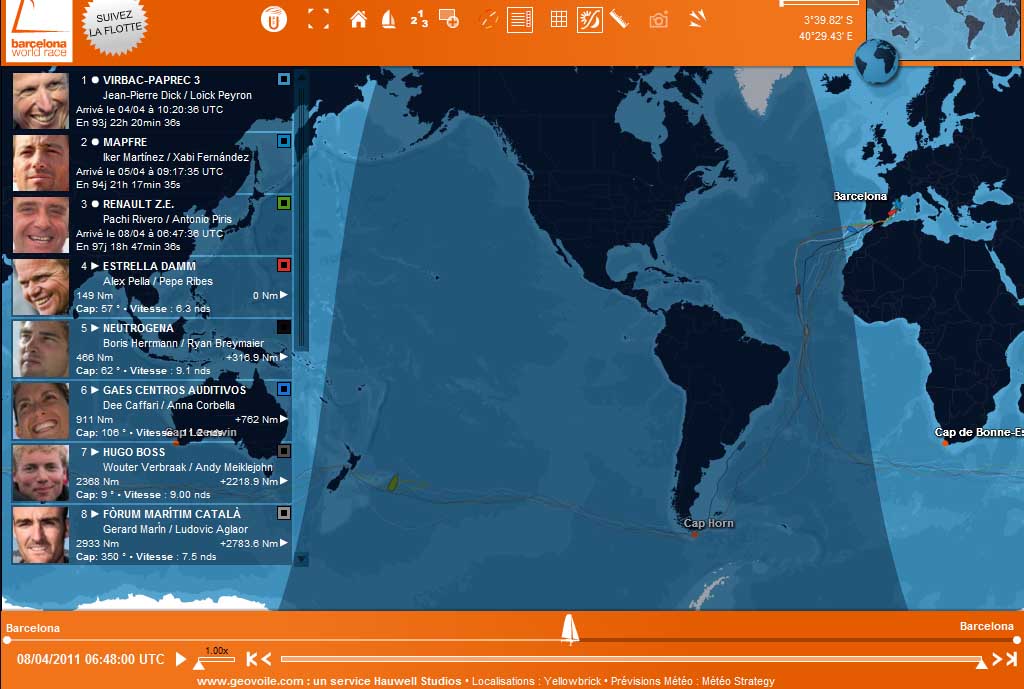Click the world overview minimap
The image size is (1024, 689).
click(944, 29)
